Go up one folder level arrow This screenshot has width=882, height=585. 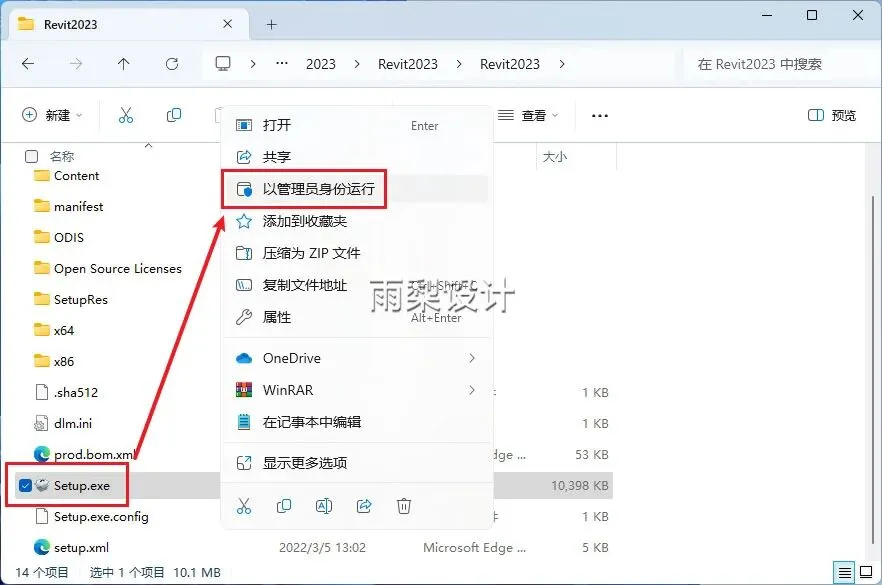pos(124,64)
